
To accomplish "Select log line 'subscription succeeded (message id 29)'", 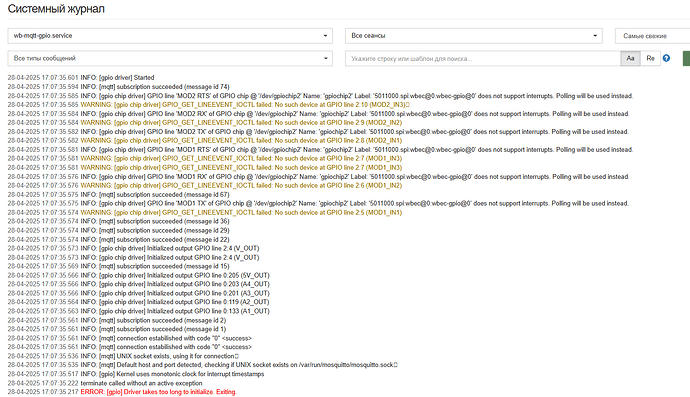I will (118, 230).
